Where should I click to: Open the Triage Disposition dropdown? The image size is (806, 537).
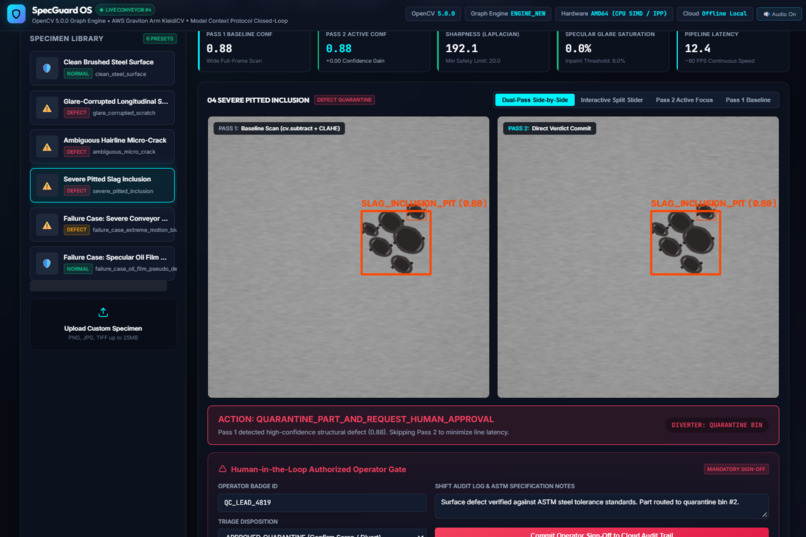322,533
